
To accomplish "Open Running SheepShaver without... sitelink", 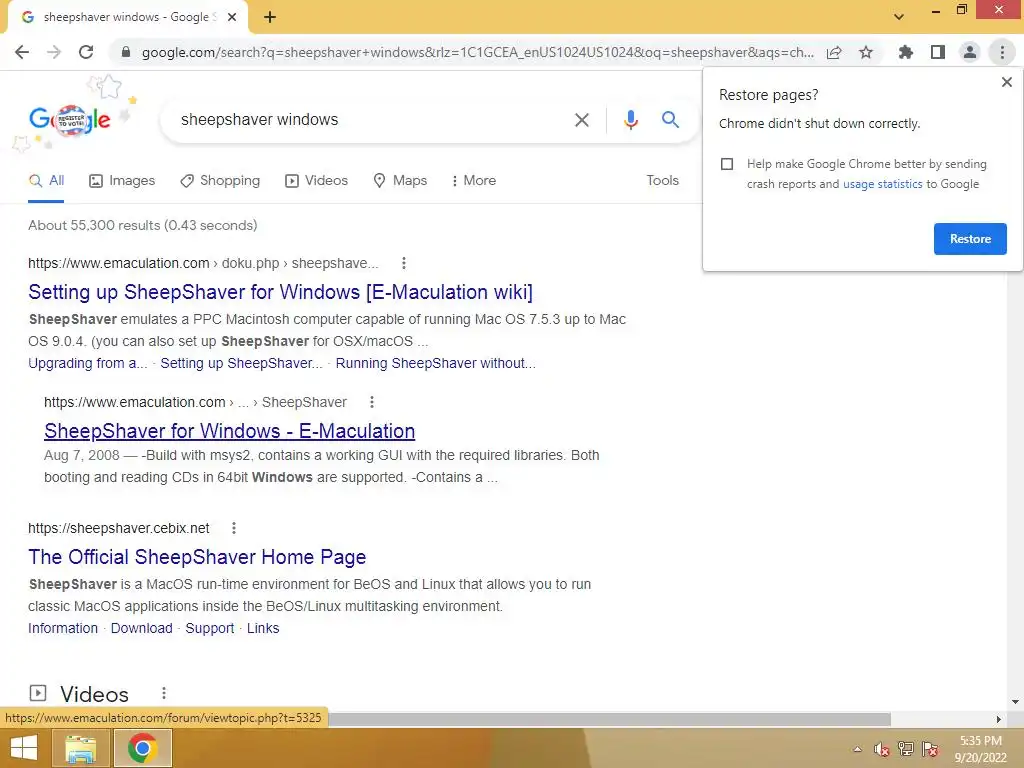I will tap(436, 363).
